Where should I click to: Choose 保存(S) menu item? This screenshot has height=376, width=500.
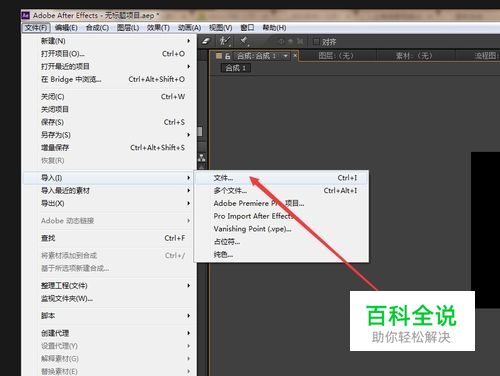tap(109, 122)
